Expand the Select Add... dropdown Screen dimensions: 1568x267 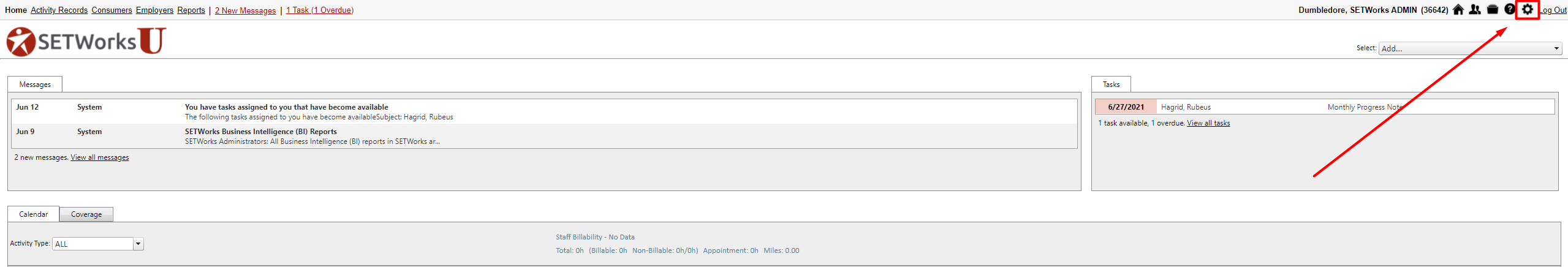1470,48
